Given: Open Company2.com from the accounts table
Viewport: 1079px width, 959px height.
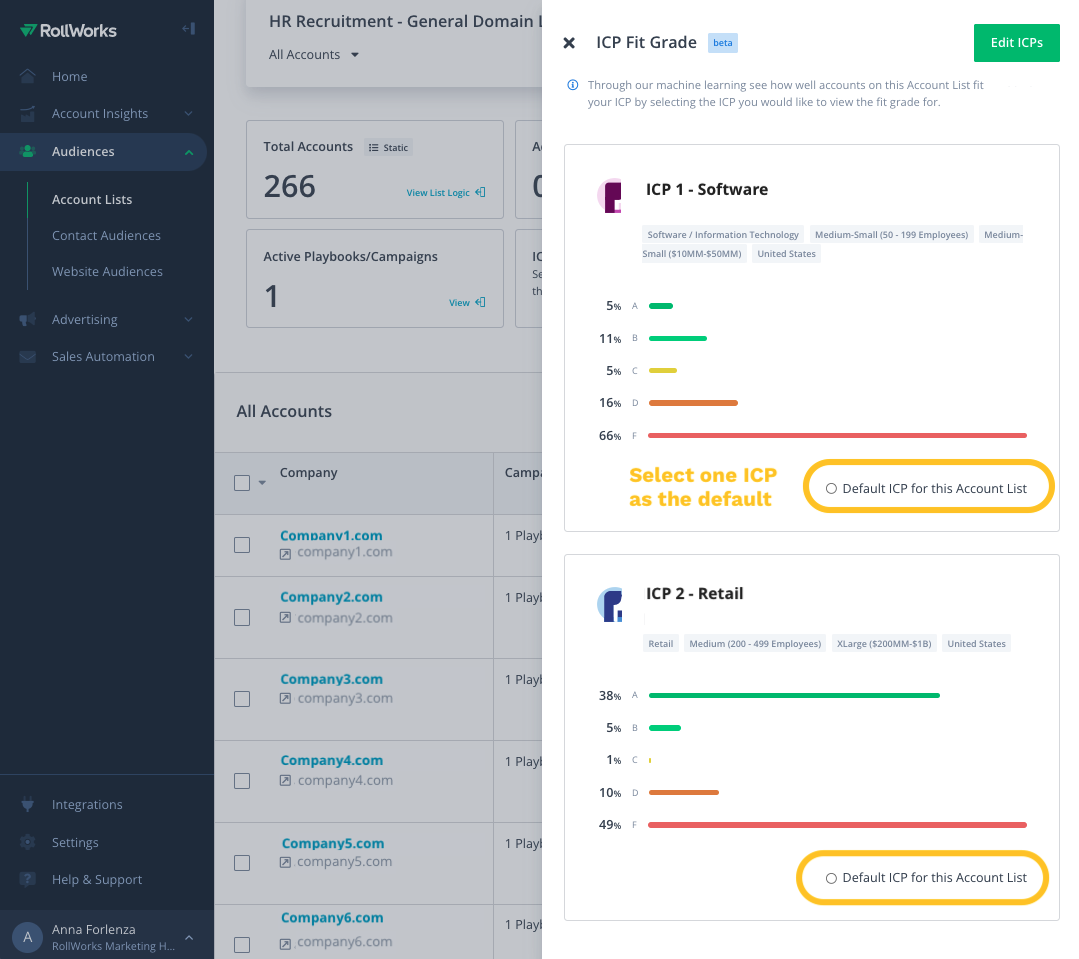Looking at the screenshot, I should click(332, 597).
